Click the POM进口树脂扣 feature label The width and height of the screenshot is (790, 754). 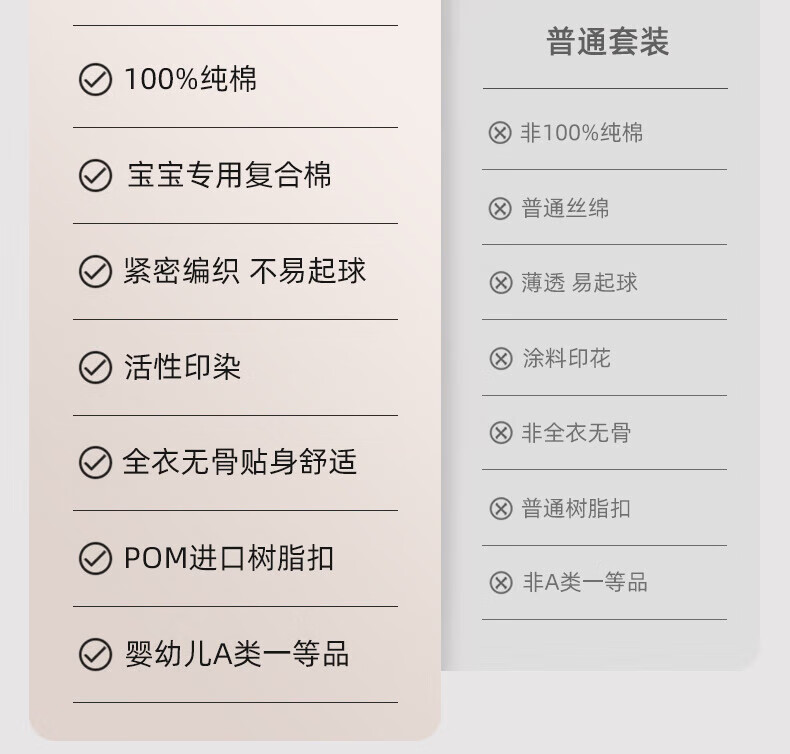coord(228,559)
